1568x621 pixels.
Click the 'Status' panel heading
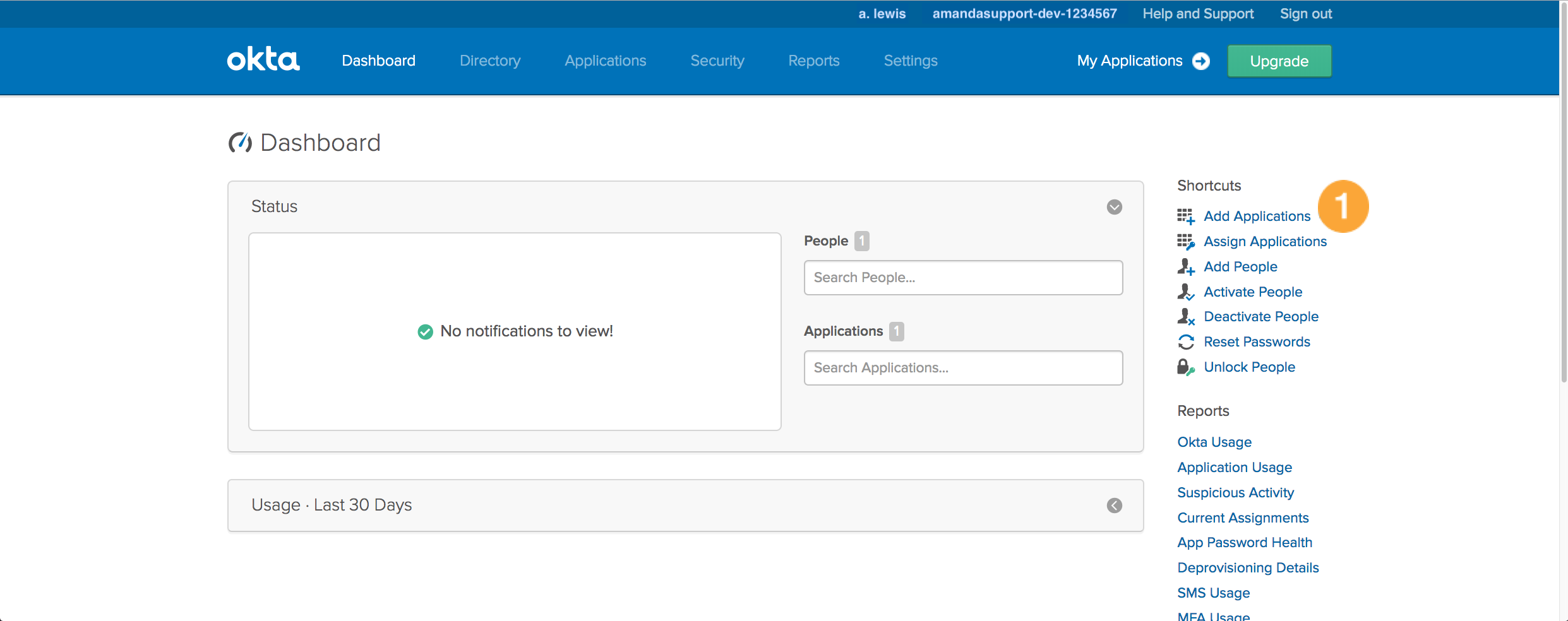pos(274,206)
